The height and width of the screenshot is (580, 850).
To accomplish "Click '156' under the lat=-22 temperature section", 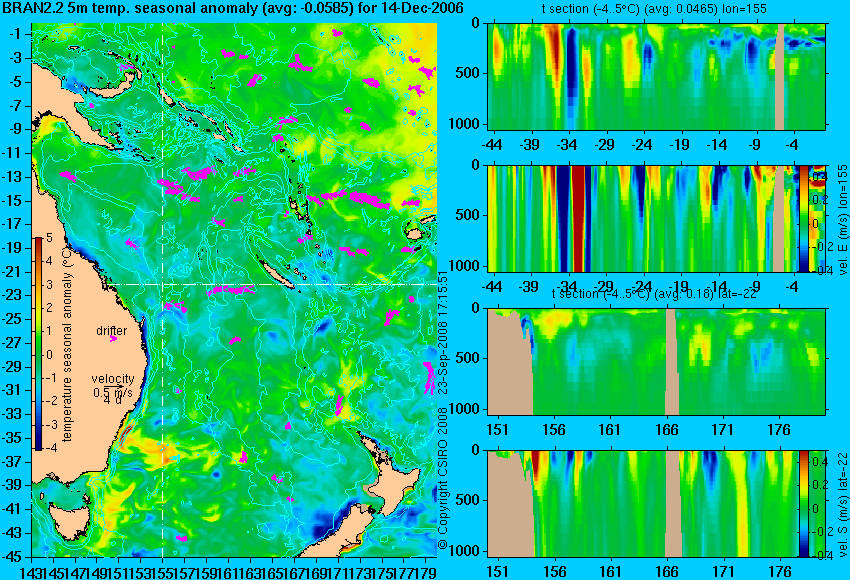I will pos(554,430).
